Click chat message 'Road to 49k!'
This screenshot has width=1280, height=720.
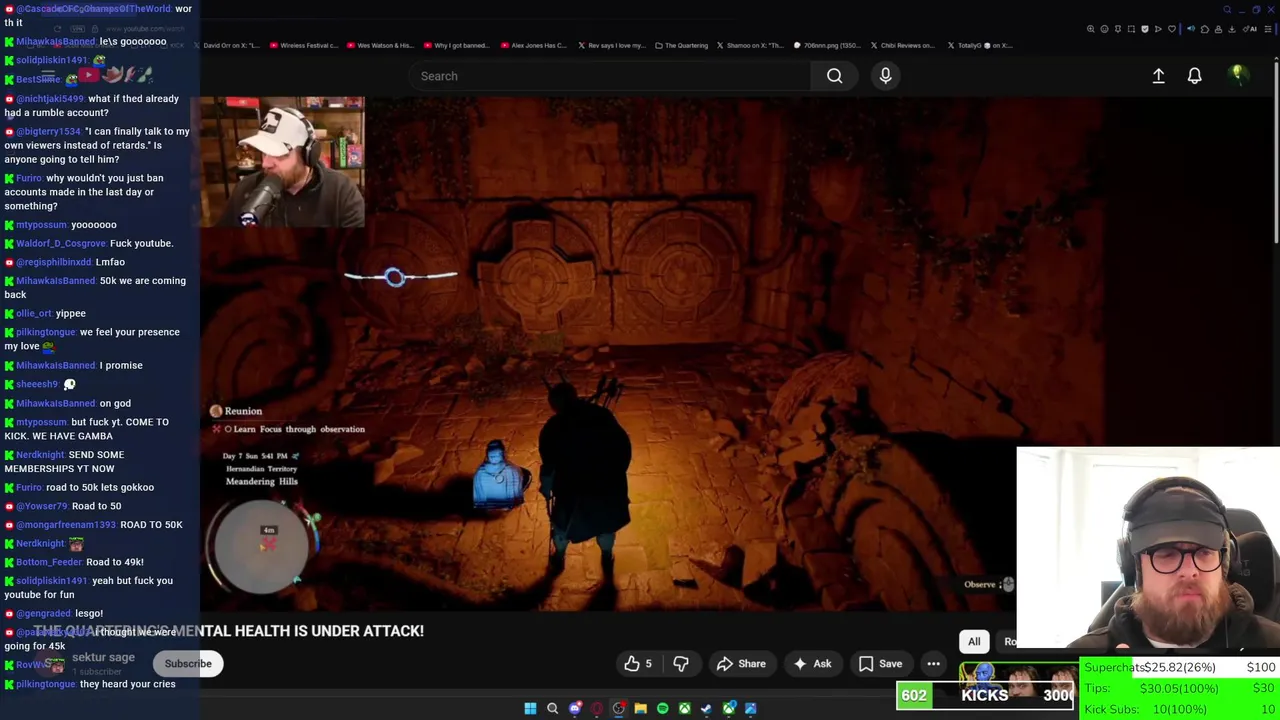[115, 562]
